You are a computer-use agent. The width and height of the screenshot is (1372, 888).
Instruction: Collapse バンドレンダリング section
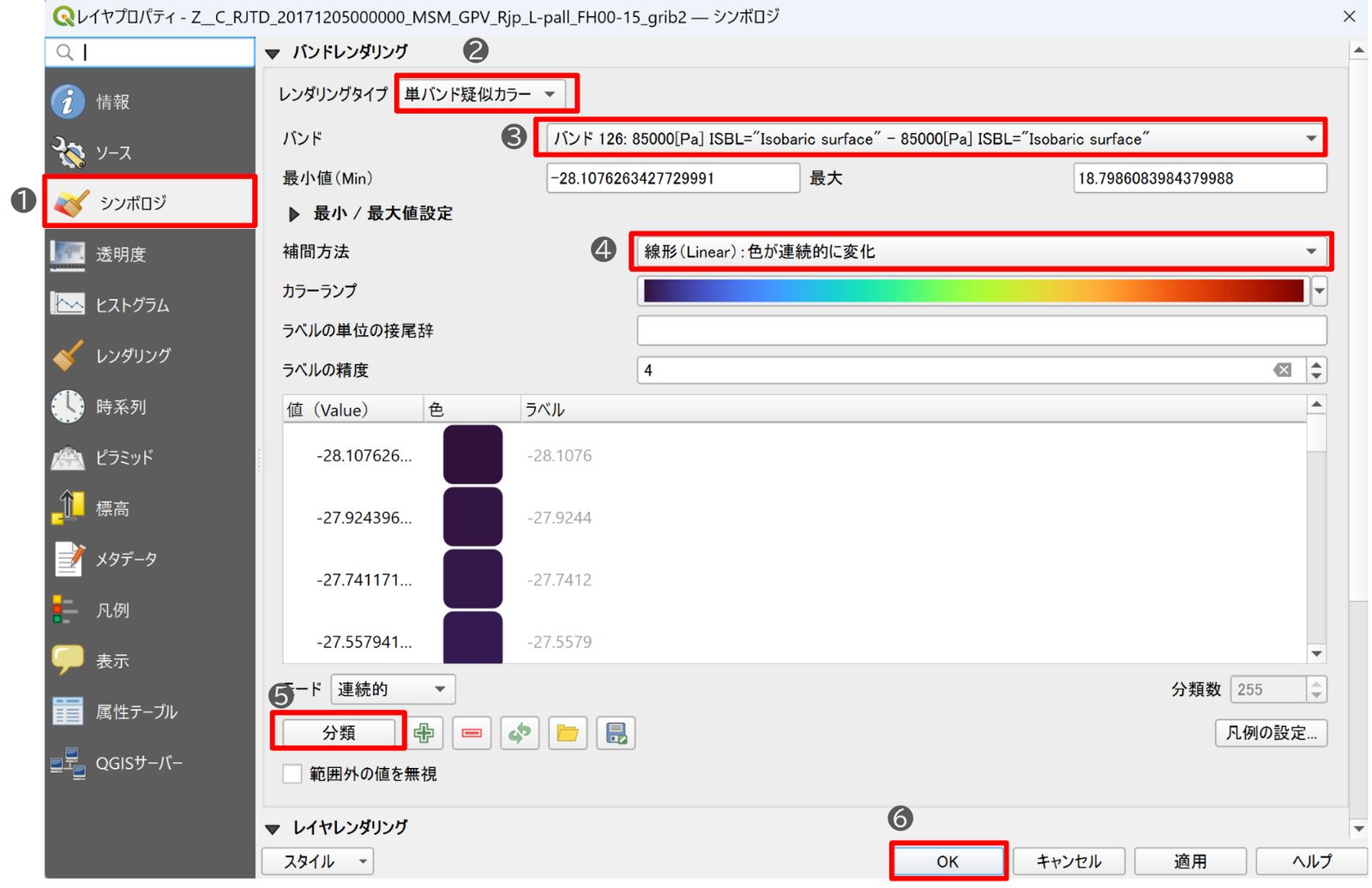pyautogui.click(x=273, y=53)
